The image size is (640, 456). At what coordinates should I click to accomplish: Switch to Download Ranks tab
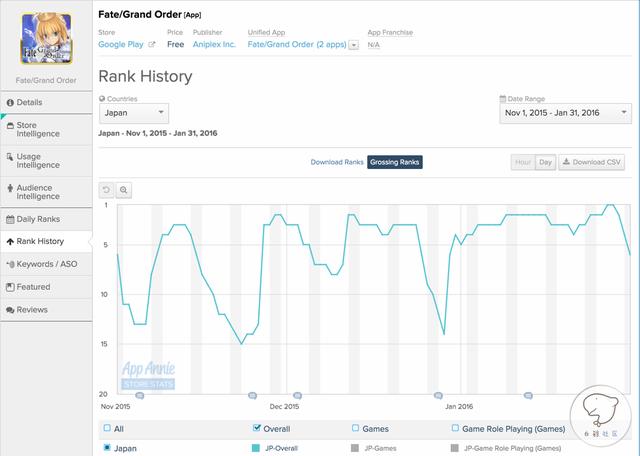[x=337, y=162]
